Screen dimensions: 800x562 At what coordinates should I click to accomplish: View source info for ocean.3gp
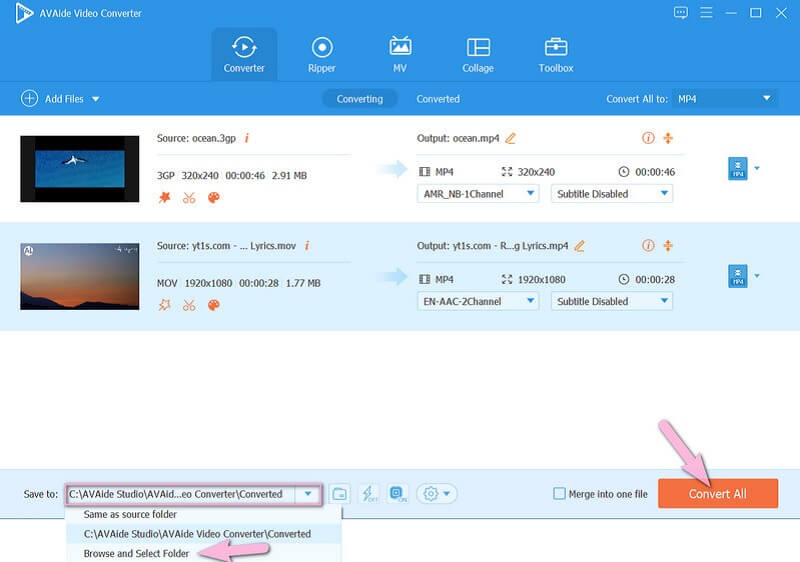(247, 138)
